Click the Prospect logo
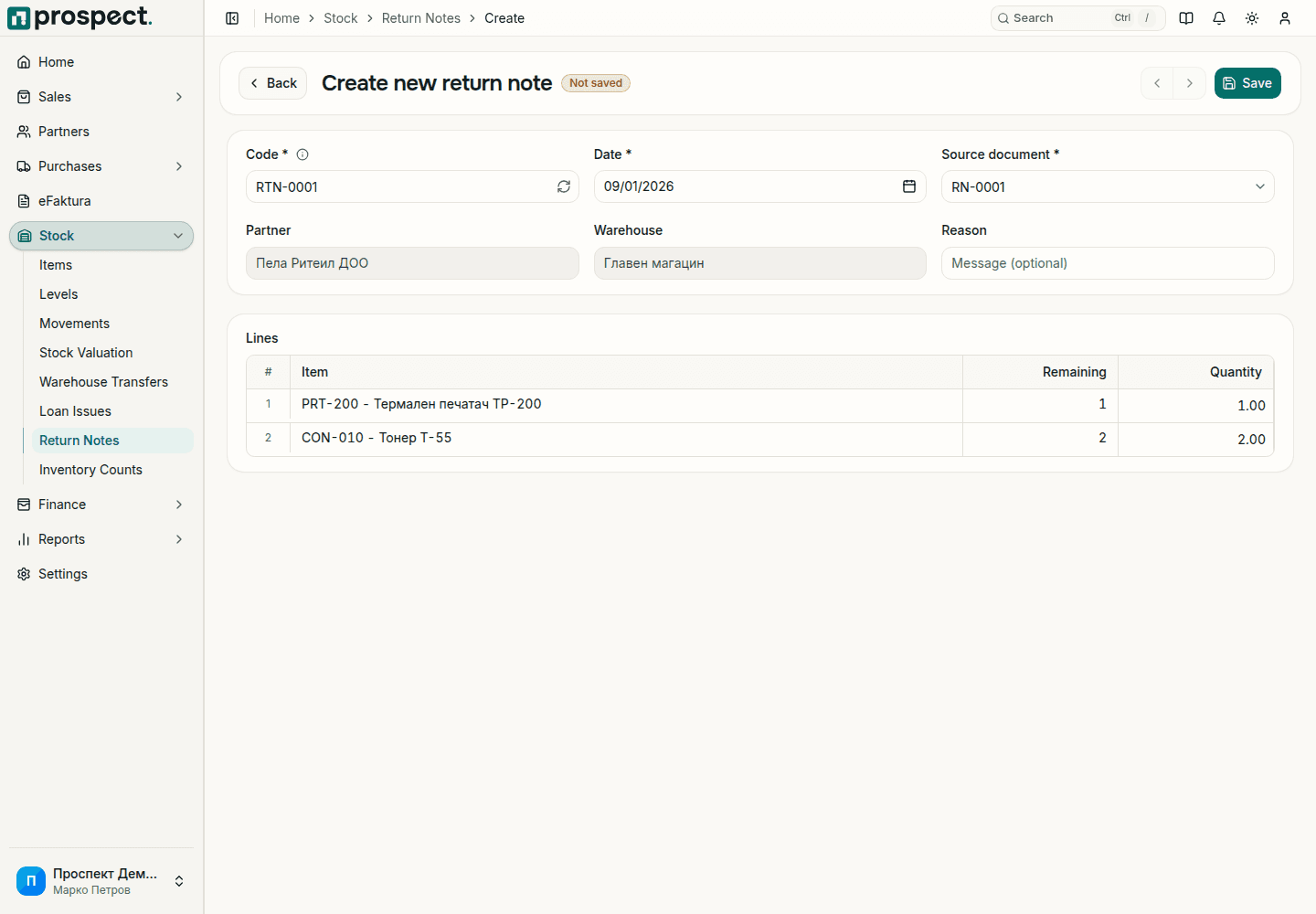Screen dimensions: 1316x914 coord(80,17)
